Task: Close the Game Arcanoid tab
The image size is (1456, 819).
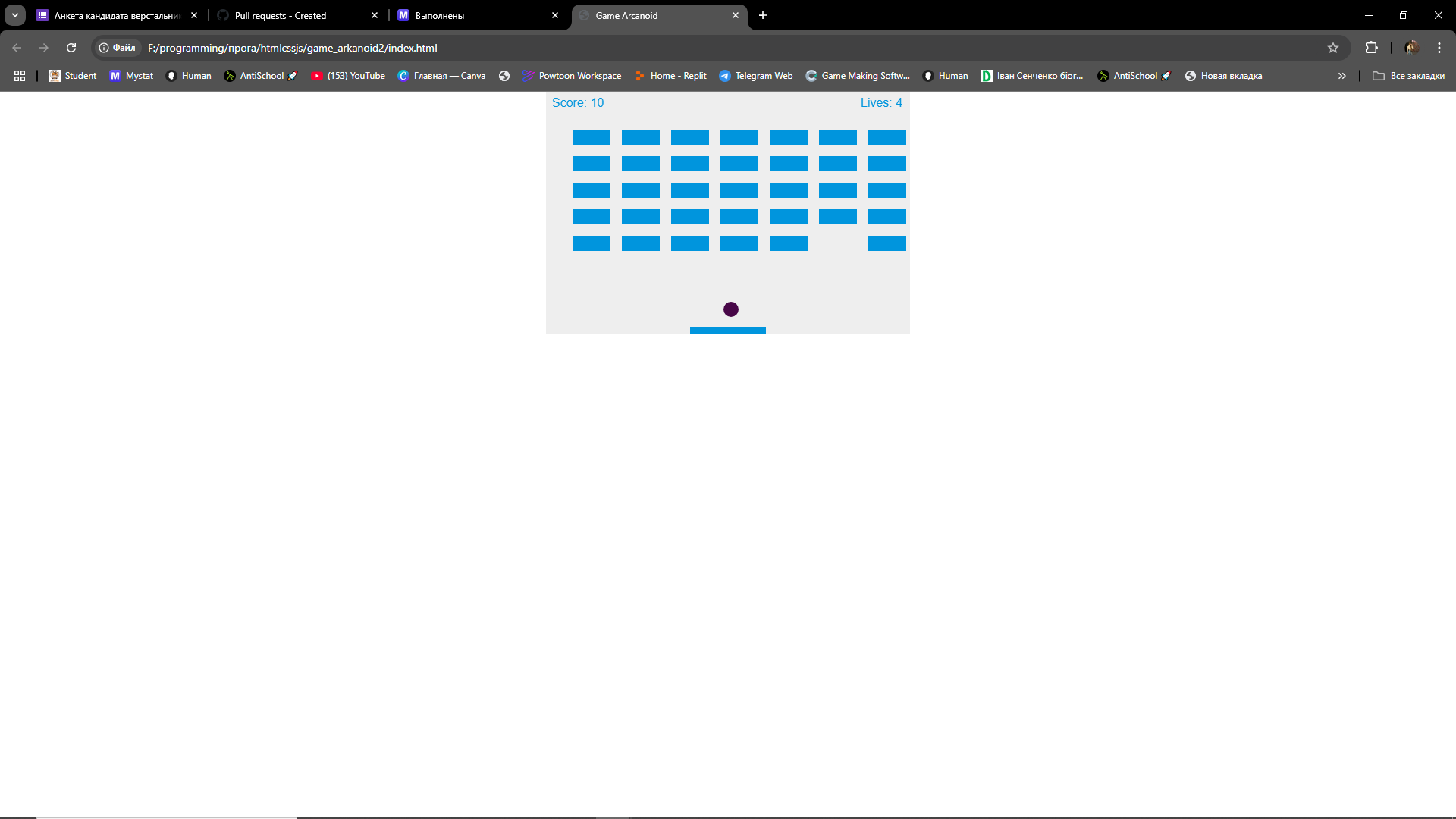Action: [736, 15]
